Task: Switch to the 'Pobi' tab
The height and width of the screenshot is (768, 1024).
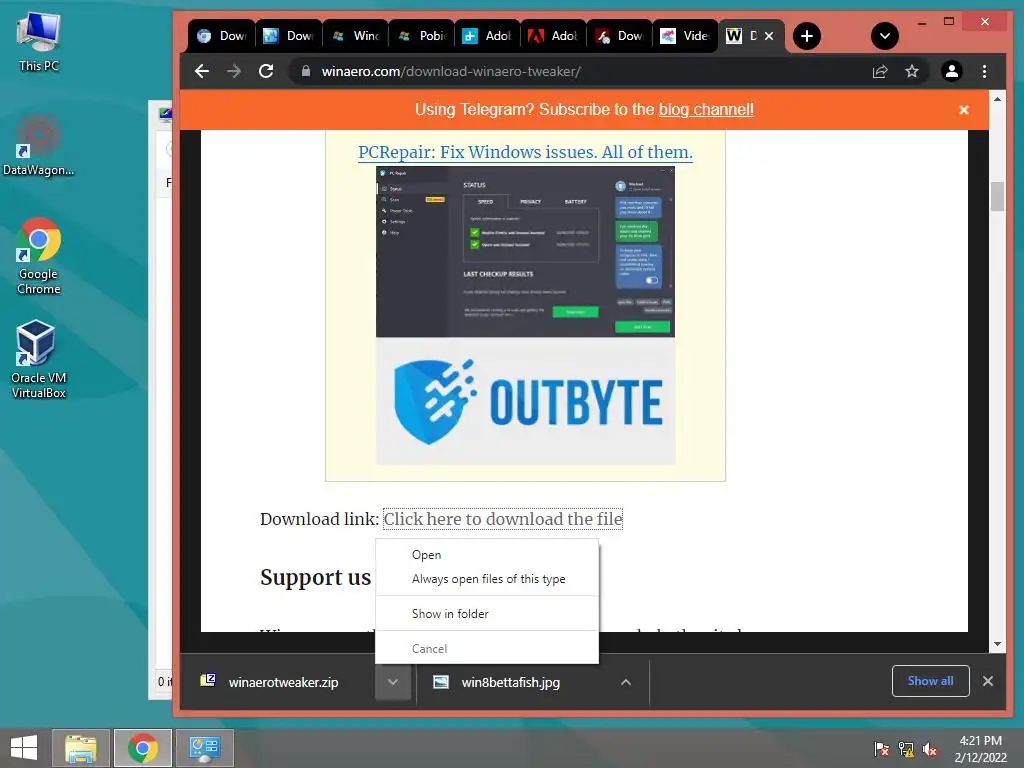Action: click(x=422, y=36)
